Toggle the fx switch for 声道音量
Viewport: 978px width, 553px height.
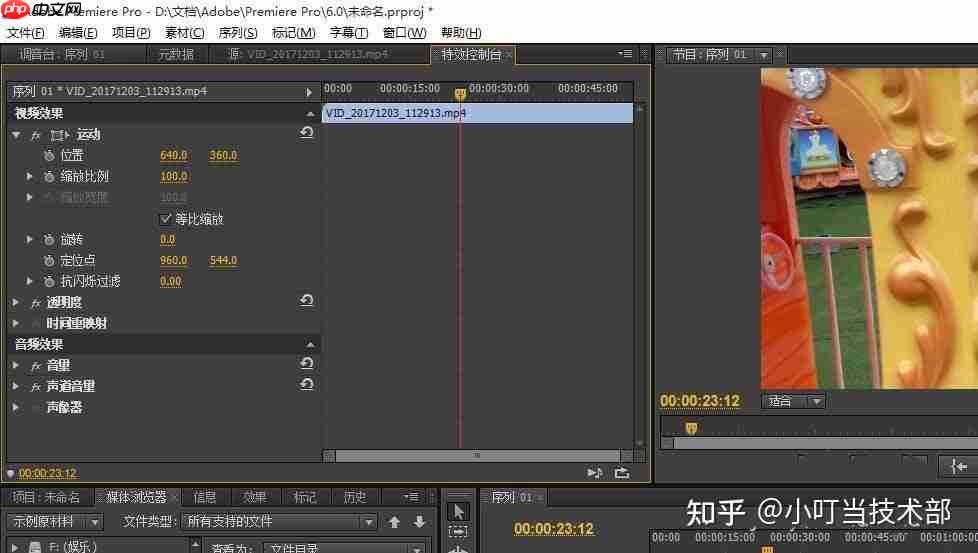pyautogui.click(x=36, y=387)
